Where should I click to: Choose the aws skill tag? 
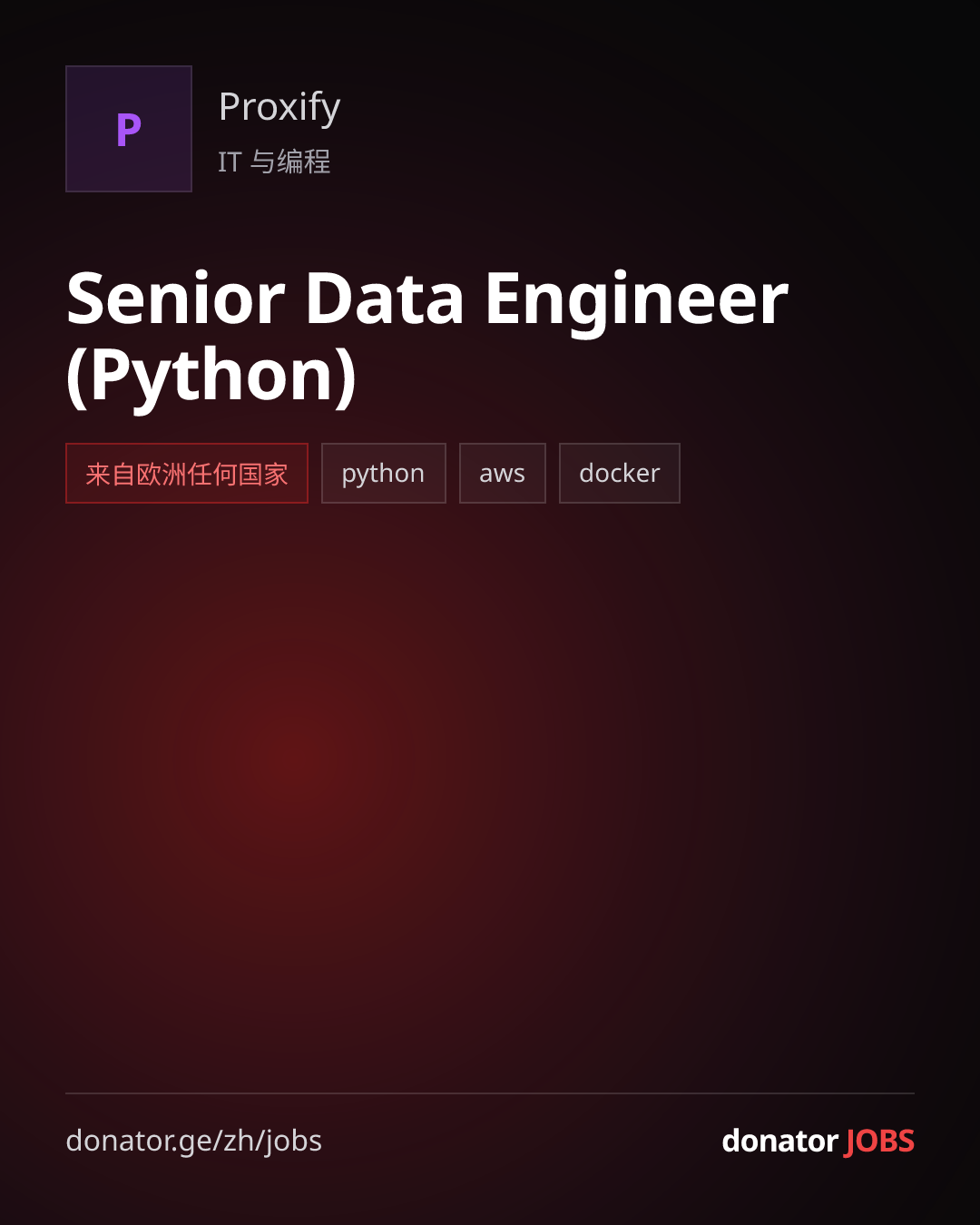[x=503, y=473]
